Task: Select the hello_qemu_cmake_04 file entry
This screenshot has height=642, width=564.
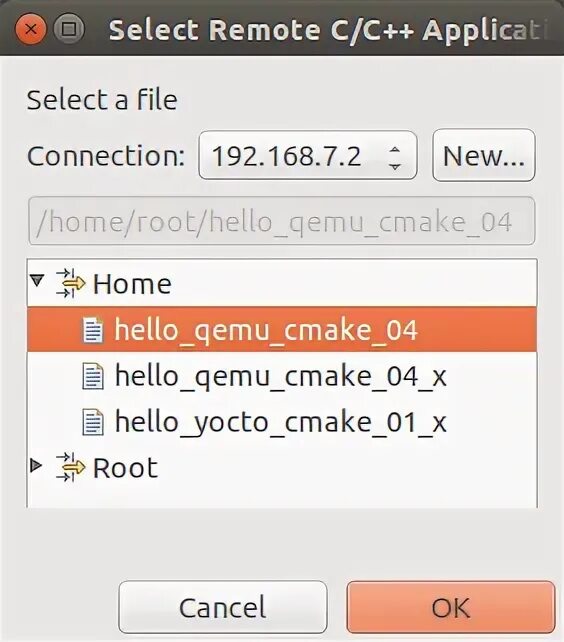Action: tap(282, 330)
